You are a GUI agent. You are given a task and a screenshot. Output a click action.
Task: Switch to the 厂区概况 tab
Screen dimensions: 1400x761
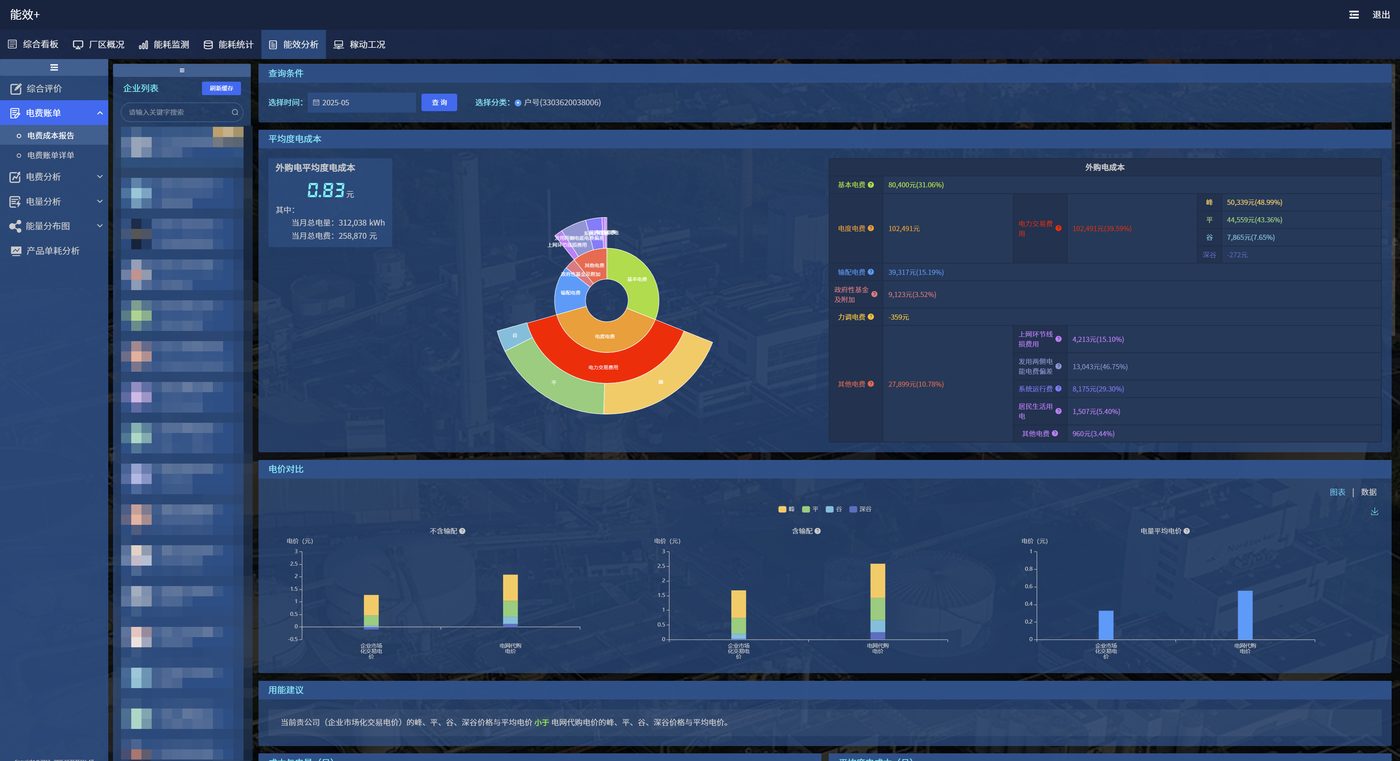pos(98,45)
